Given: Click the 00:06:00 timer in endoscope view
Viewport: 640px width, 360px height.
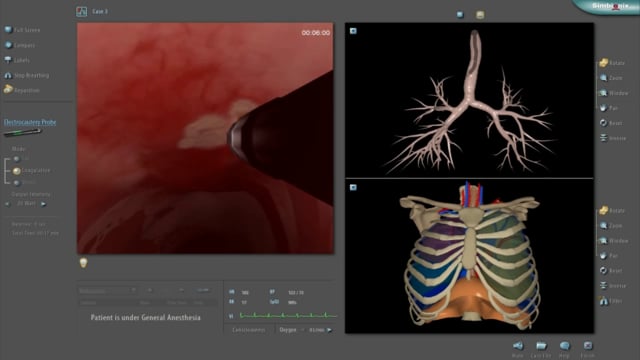Looking at the screenshot, I should pos(316,33).
